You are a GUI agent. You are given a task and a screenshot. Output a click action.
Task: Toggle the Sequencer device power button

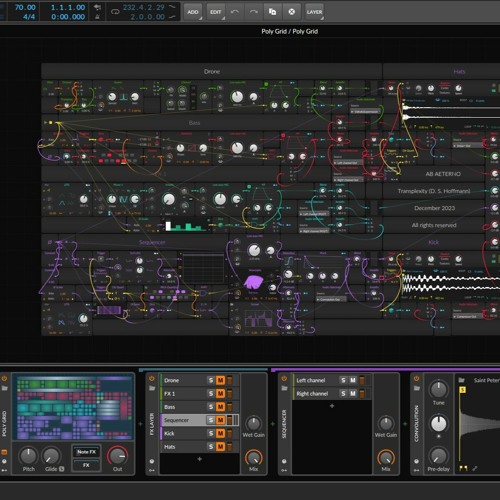[x=284, y=379]
